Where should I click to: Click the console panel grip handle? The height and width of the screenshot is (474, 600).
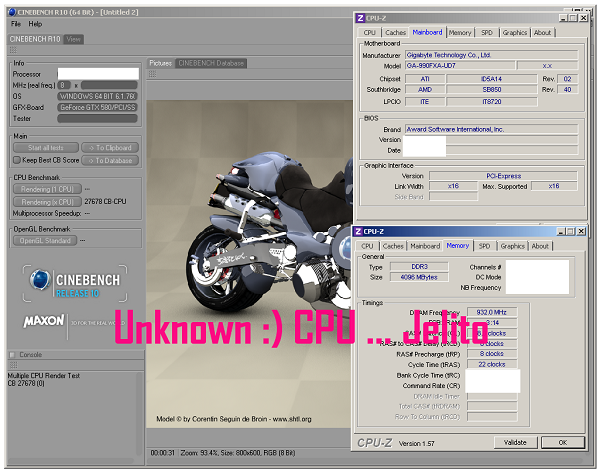13,365
